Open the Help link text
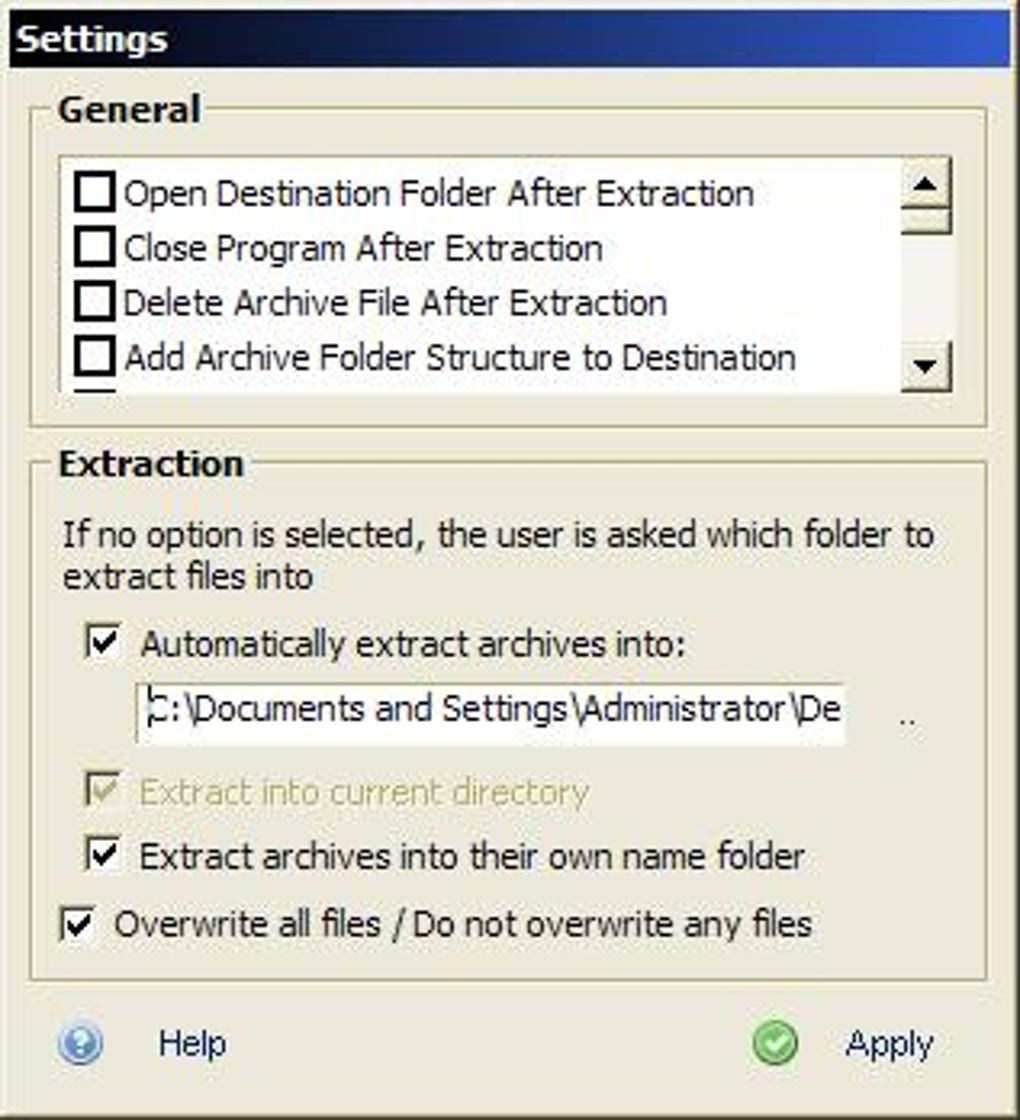 (192, 1044)
